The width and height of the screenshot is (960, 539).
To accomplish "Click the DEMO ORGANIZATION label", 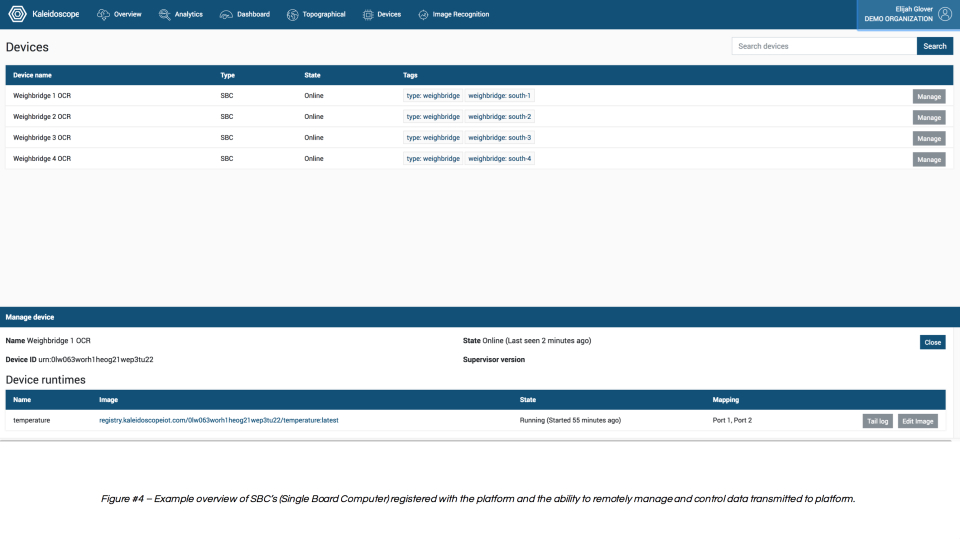I will point(899,19).
